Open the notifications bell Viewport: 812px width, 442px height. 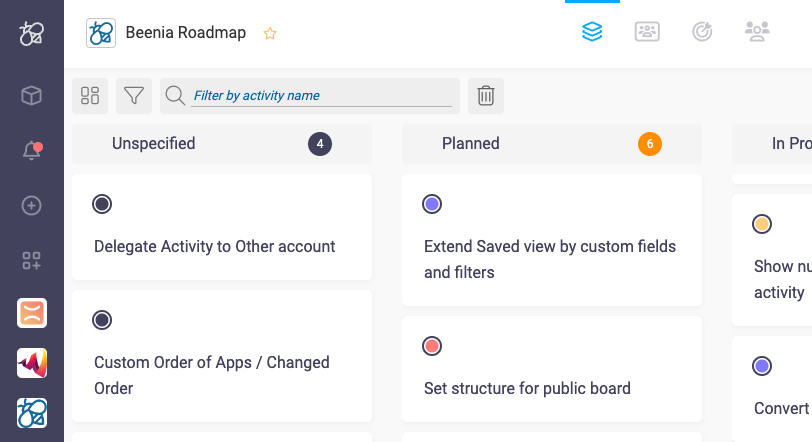(32, 151)
